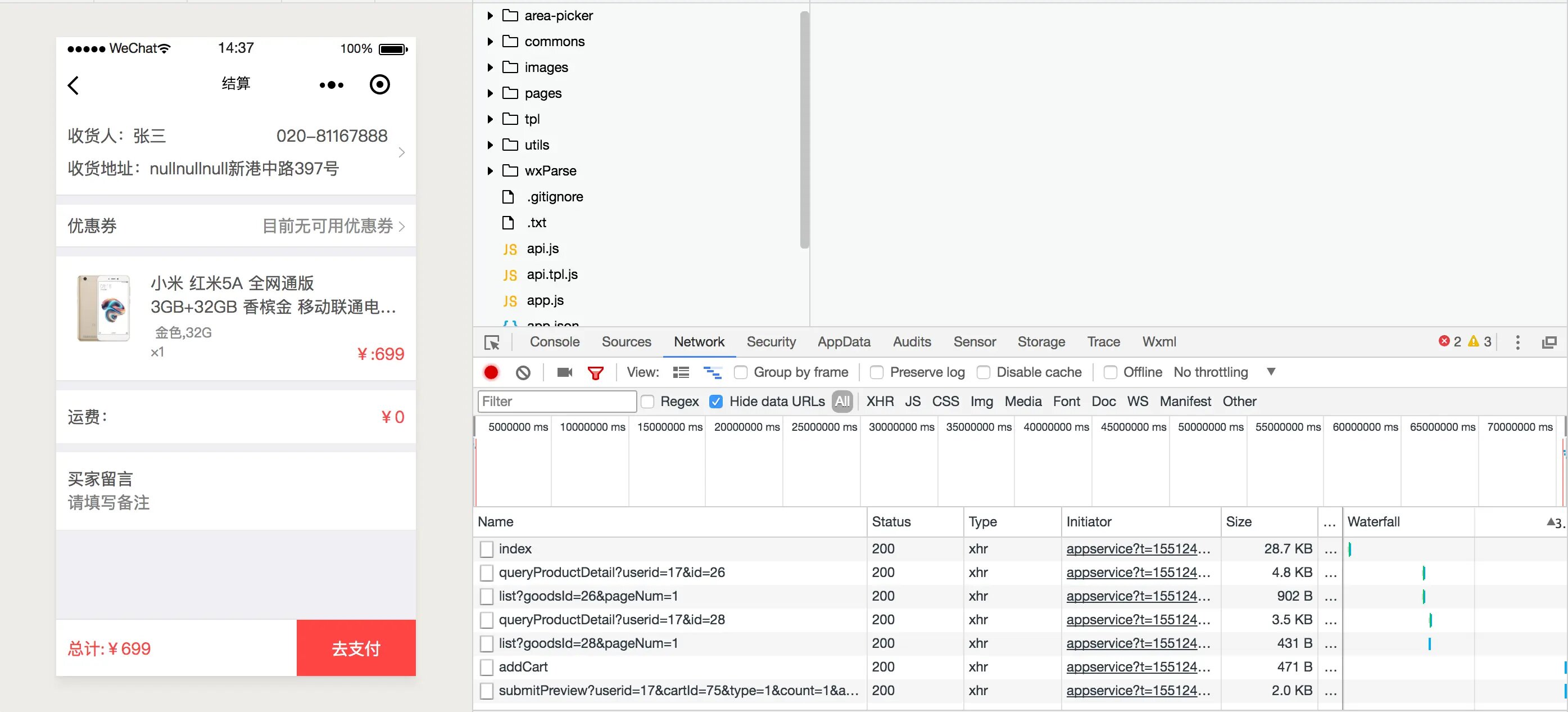Uncheck Hide data URLs
The width and height of the screenshot is (1568, 712).
coord(716,402)
